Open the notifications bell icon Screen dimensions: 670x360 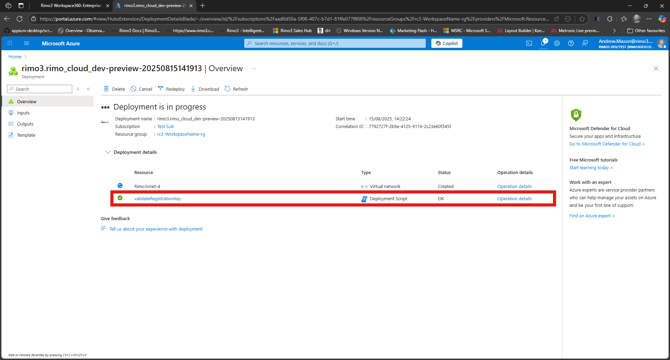tap(543, 43)
